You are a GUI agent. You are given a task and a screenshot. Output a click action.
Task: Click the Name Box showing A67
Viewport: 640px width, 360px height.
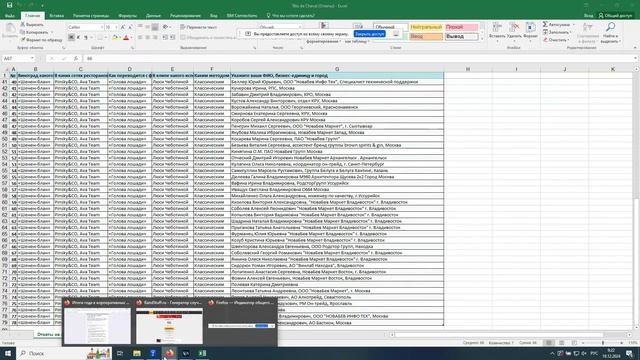[16, 58]
